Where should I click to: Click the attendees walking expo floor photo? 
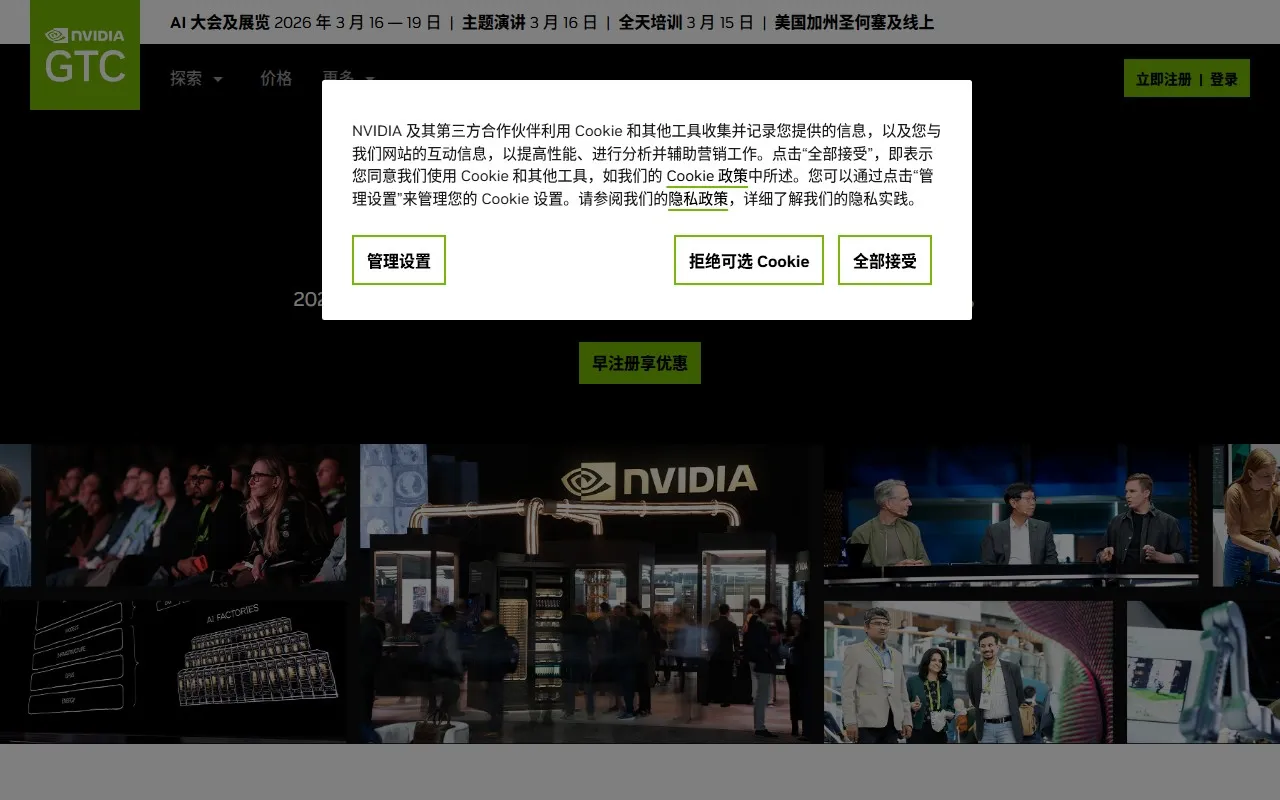click(x=970, y=670)
